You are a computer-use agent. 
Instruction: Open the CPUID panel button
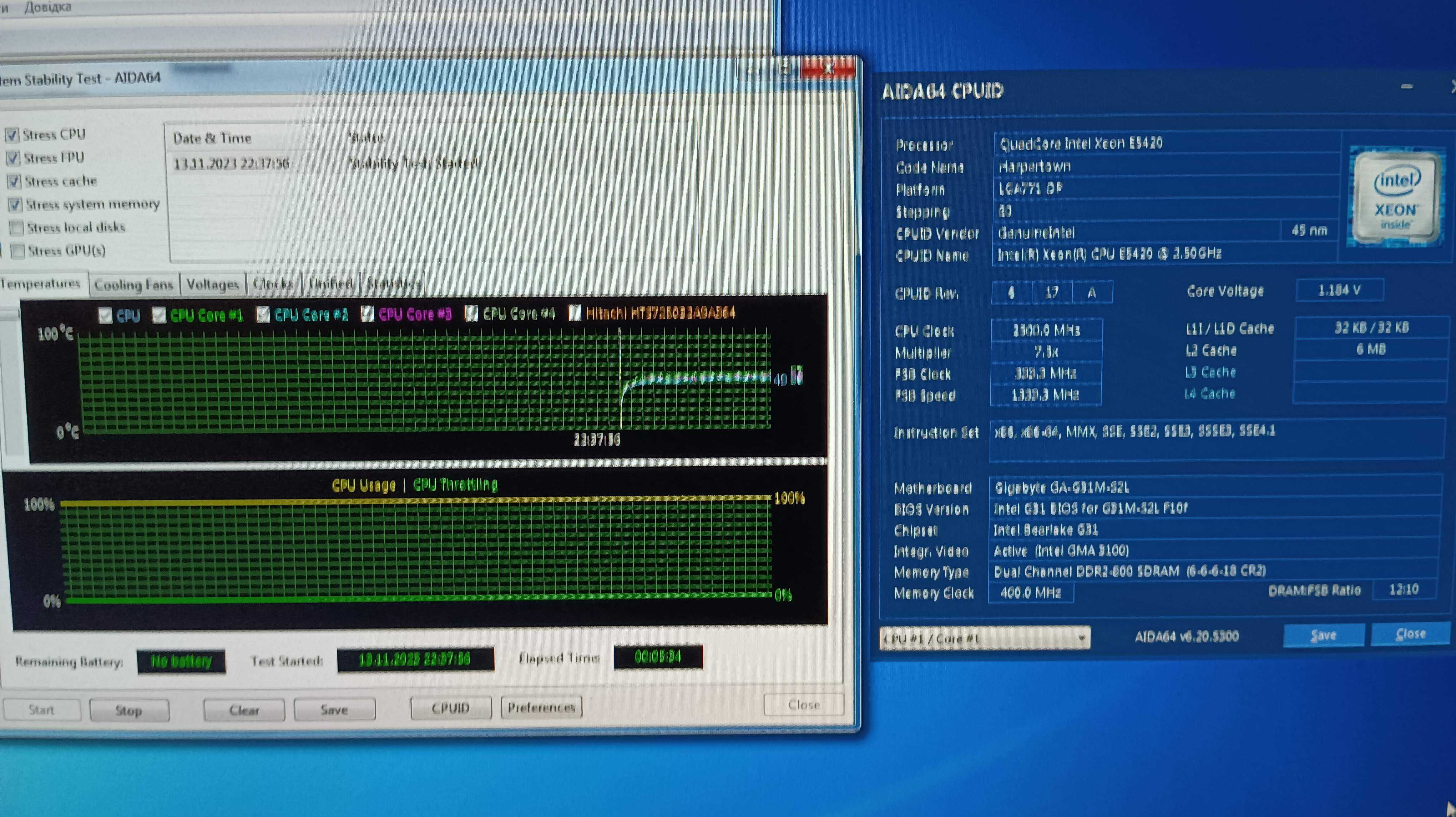[x=450, y=708]
